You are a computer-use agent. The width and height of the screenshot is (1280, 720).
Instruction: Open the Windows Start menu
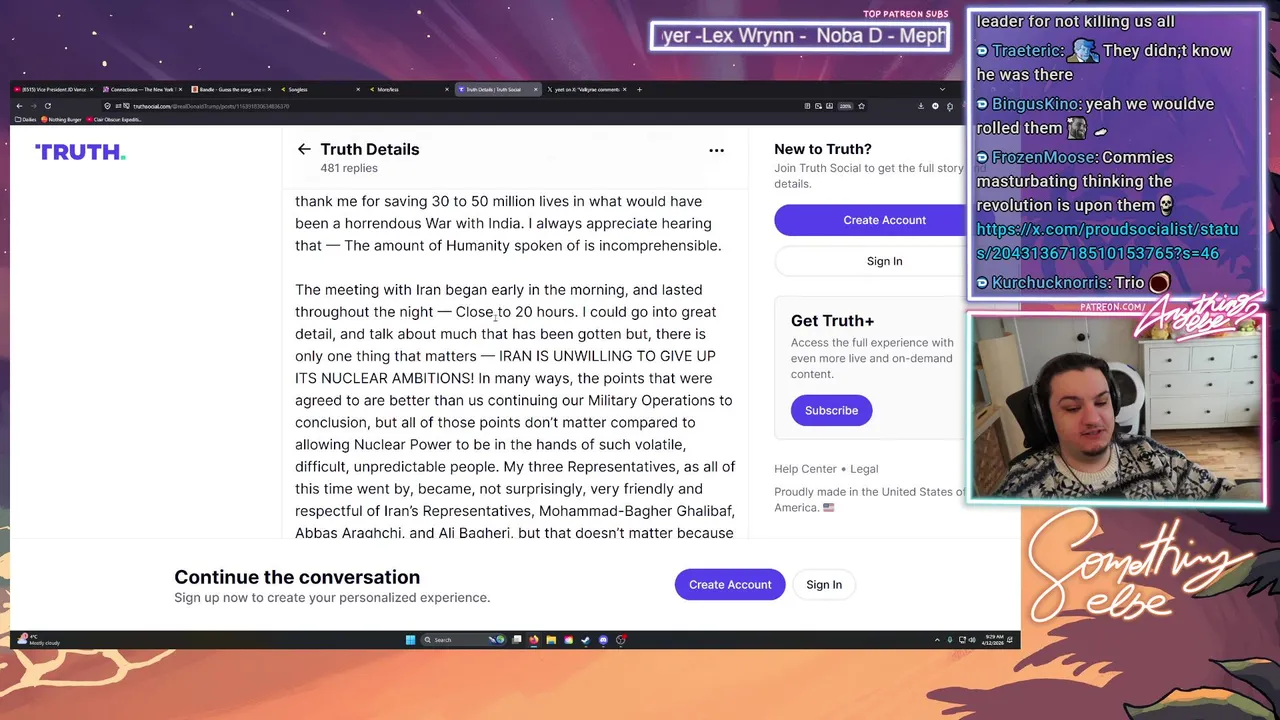(410, 640)
